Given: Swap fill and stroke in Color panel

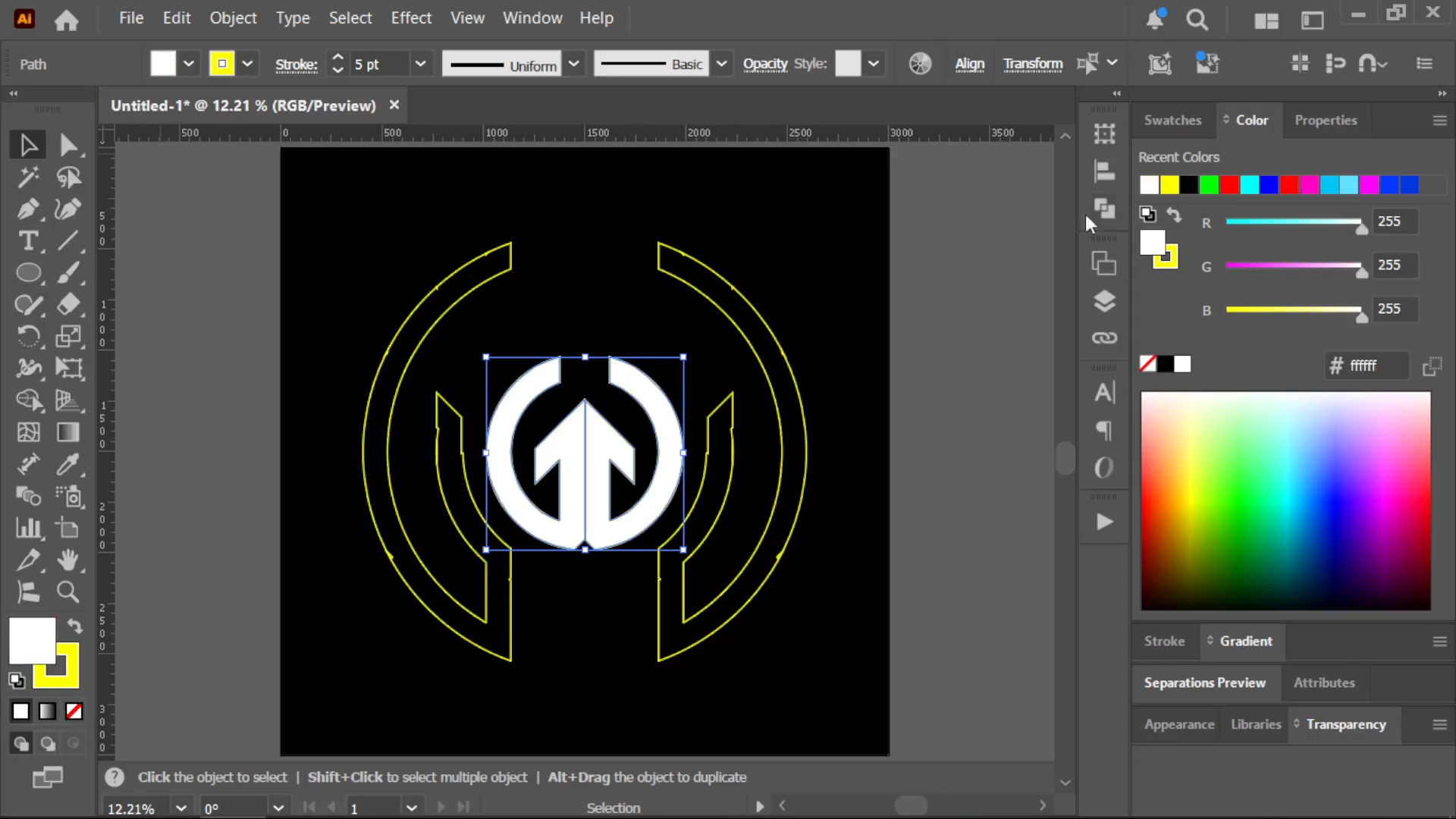Looking at the screenshot, I should pyautogui.click(x=1174, y=215).
